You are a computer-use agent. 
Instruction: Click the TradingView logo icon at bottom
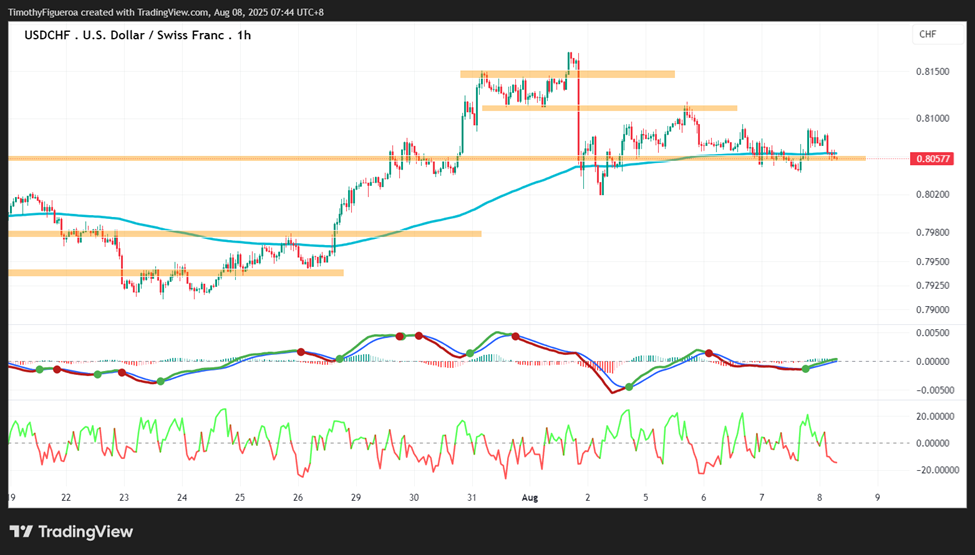(22, 531)
